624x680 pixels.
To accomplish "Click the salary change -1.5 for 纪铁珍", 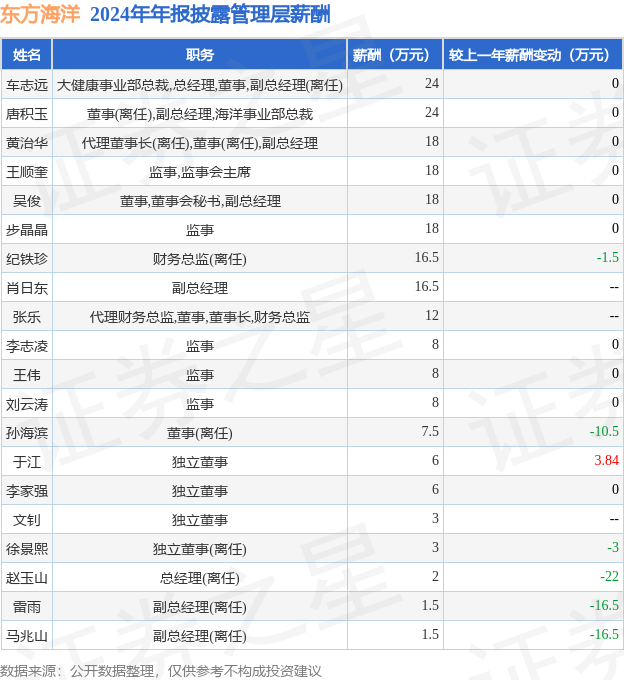I will [x=608, y=257].
